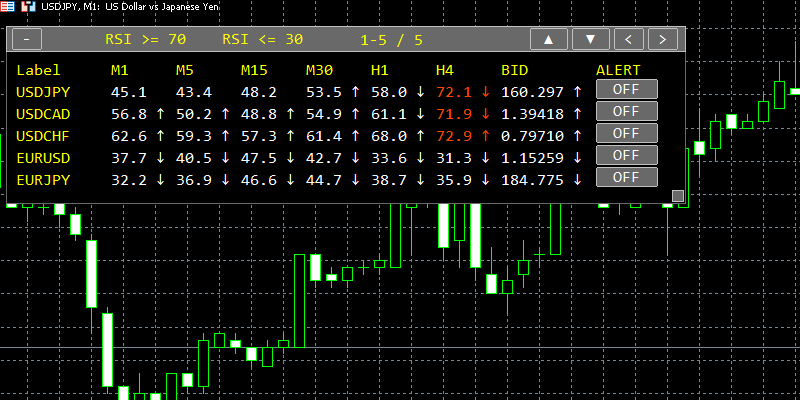800x400 pixels.
Task: Click the H4 column header
Action: pyautogui.click(x=445, y=70)
